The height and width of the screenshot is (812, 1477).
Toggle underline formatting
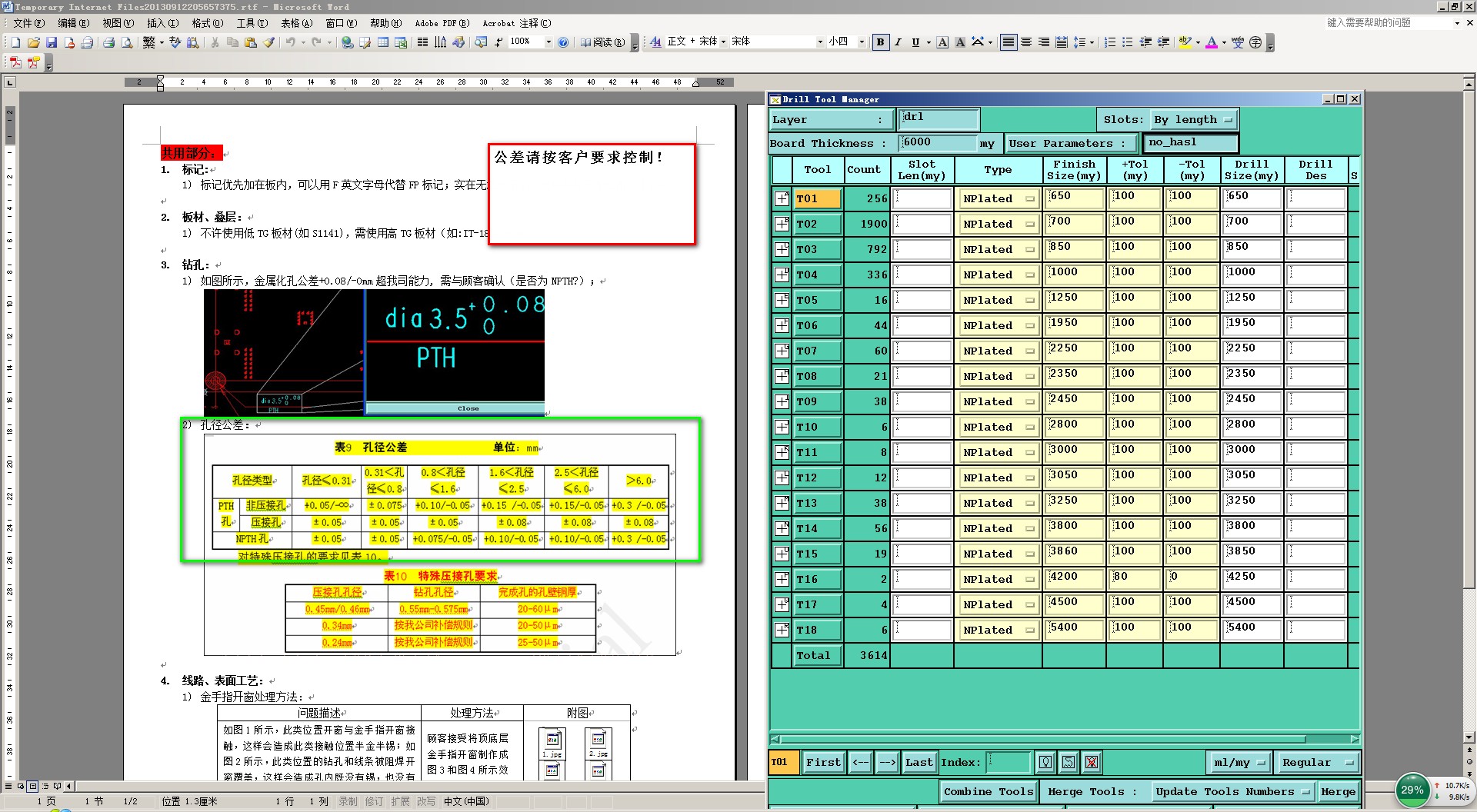click(x=915, y=42)
